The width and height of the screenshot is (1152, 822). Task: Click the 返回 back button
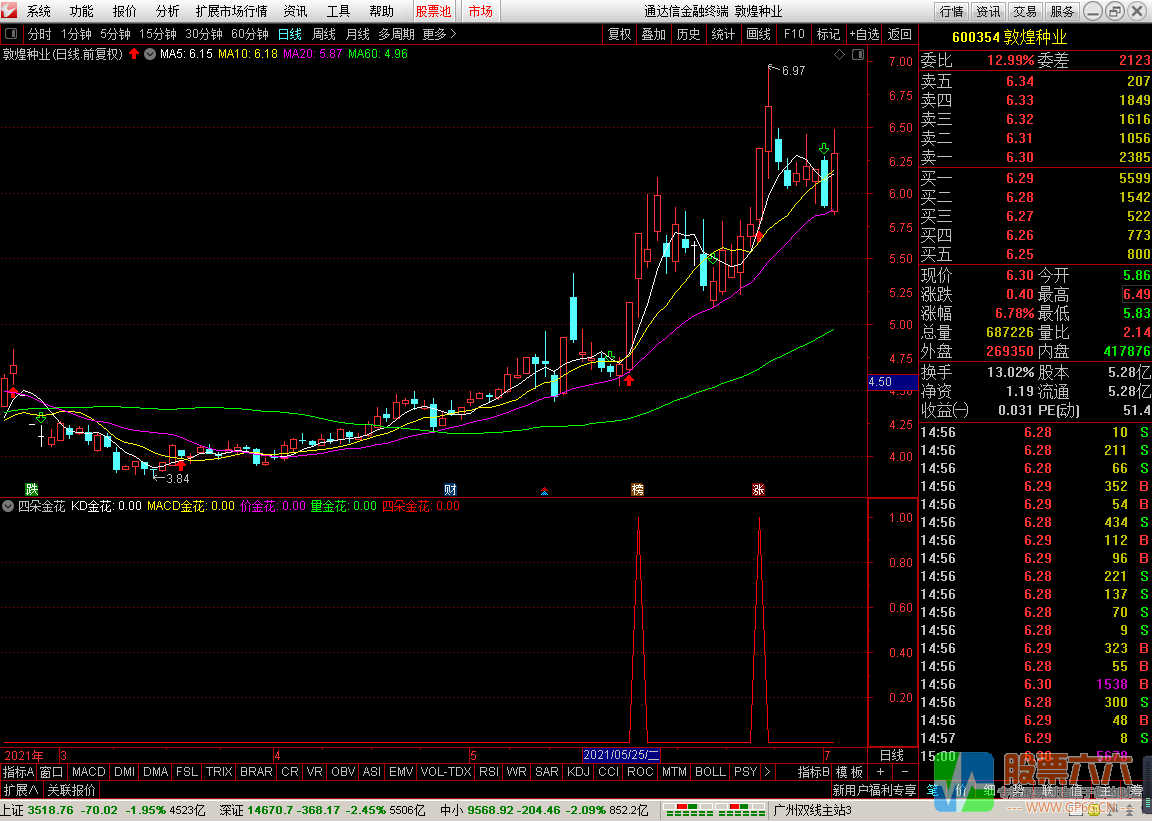(x=899, y=34)
